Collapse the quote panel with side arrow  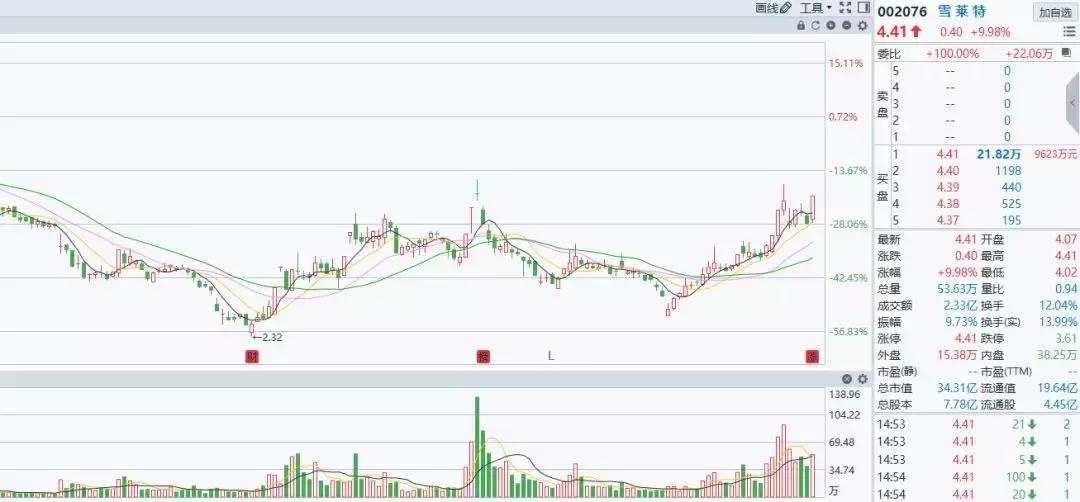[1073, 103]
